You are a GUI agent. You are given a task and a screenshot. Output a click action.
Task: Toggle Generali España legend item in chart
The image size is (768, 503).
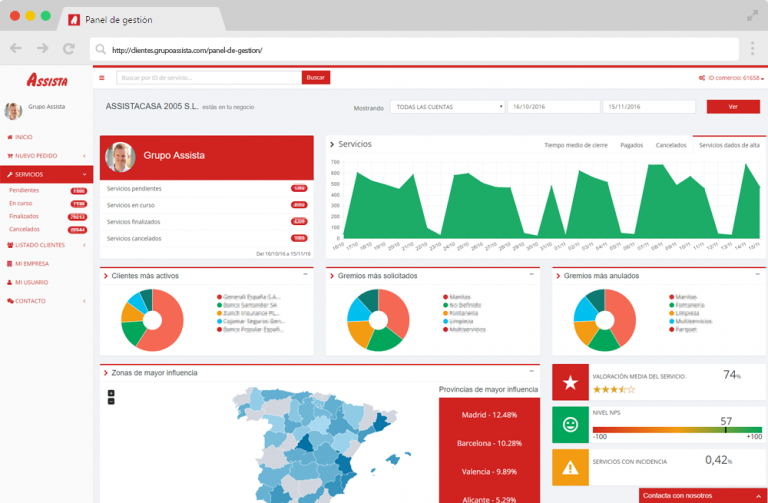click(x=252, y=296)
